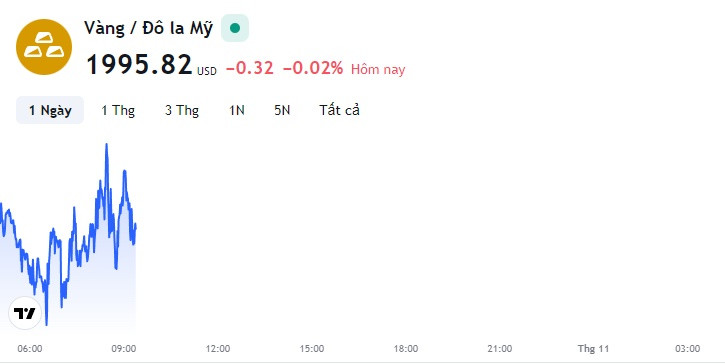Click the 09:00 time axis label

click(x=123, y=349)
